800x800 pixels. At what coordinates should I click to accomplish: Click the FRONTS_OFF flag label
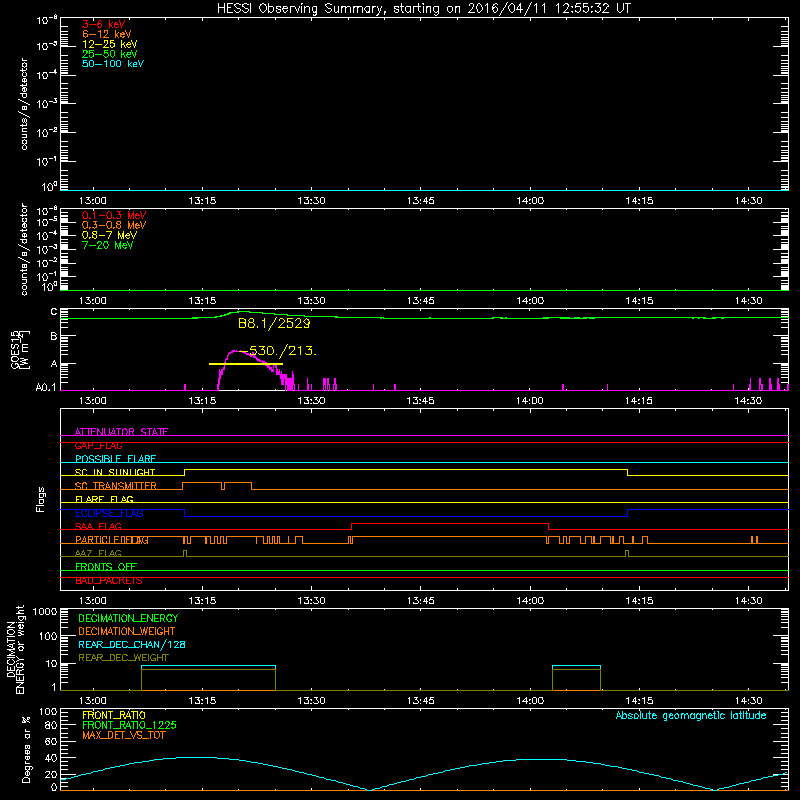click(106, 567)
